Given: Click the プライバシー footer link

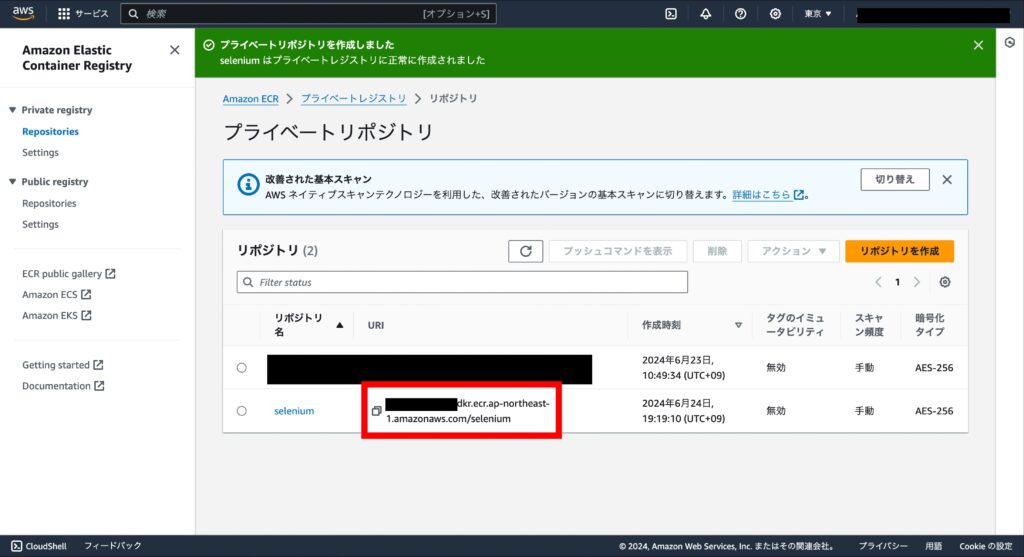Looking at the screenshot, I should (882, 546).
